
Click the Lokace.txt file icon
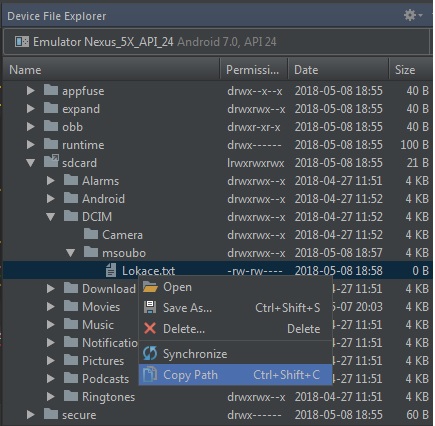111,270
